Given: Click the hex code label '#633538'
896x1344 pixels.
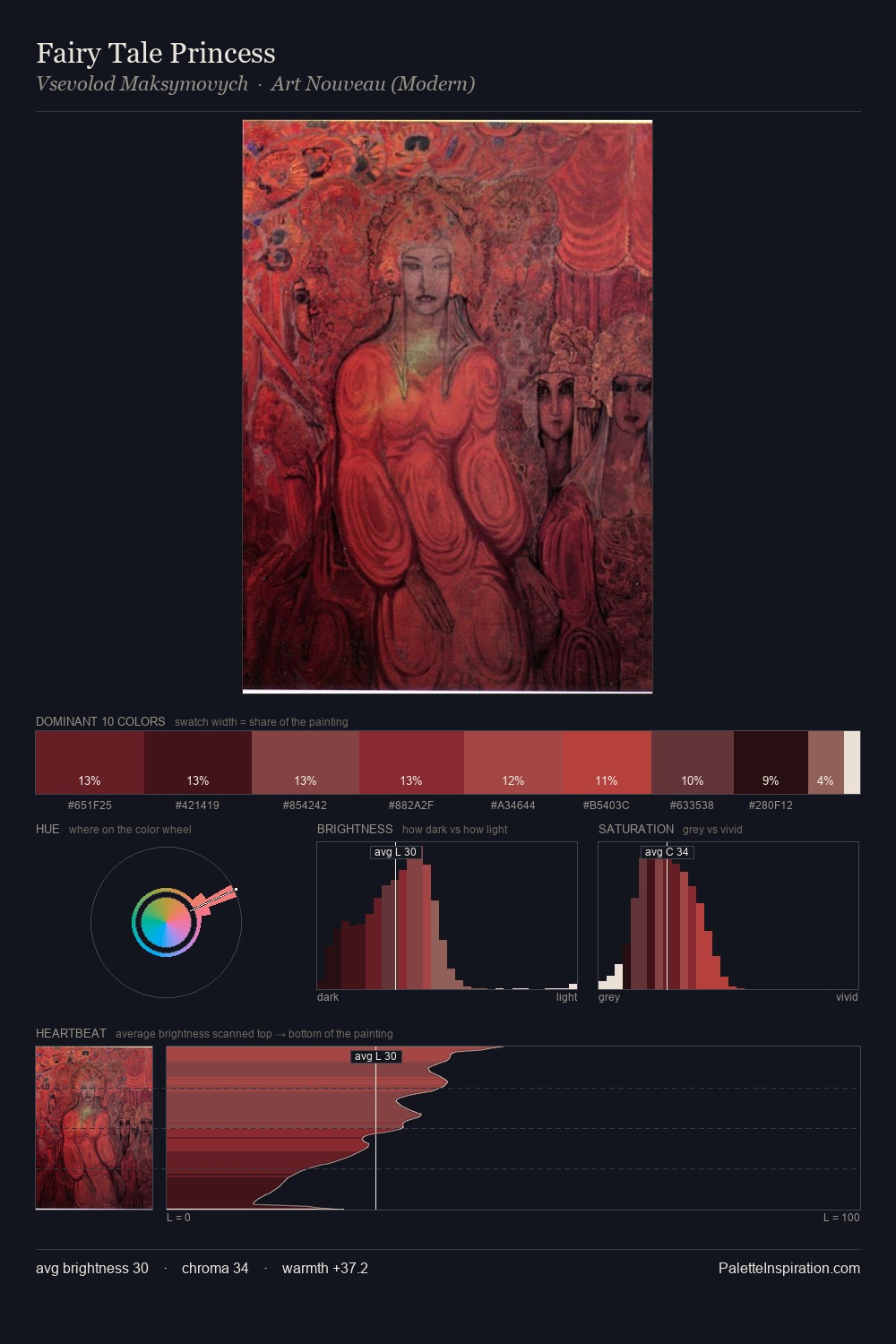Looking at the screenshot, I should pos(692,805).
